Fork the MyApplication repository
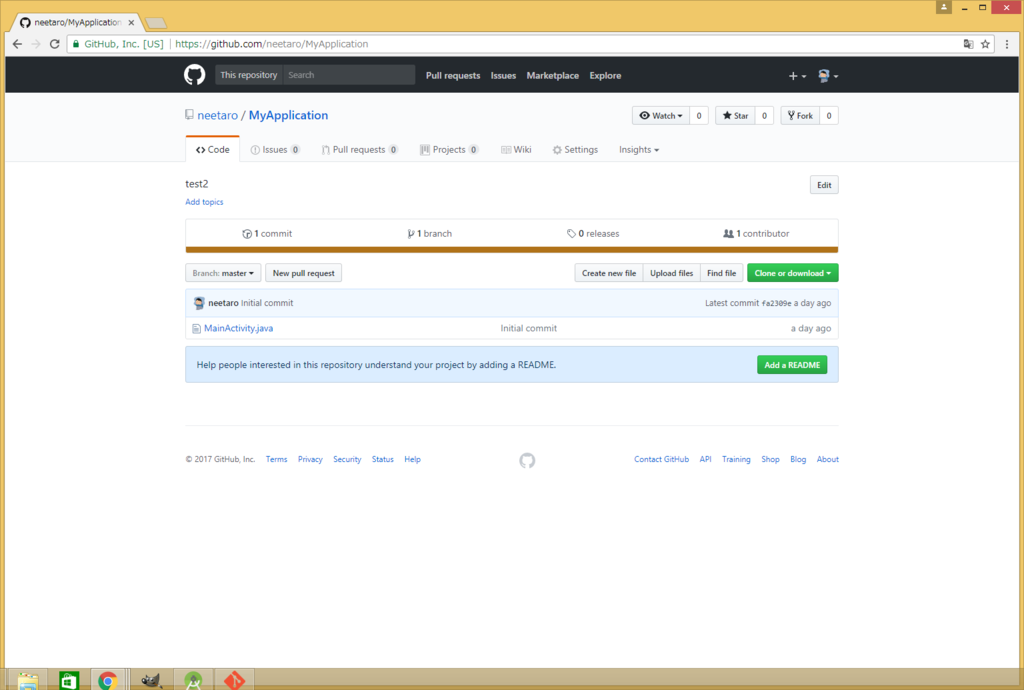The image size is (1024, 690). 800,116
